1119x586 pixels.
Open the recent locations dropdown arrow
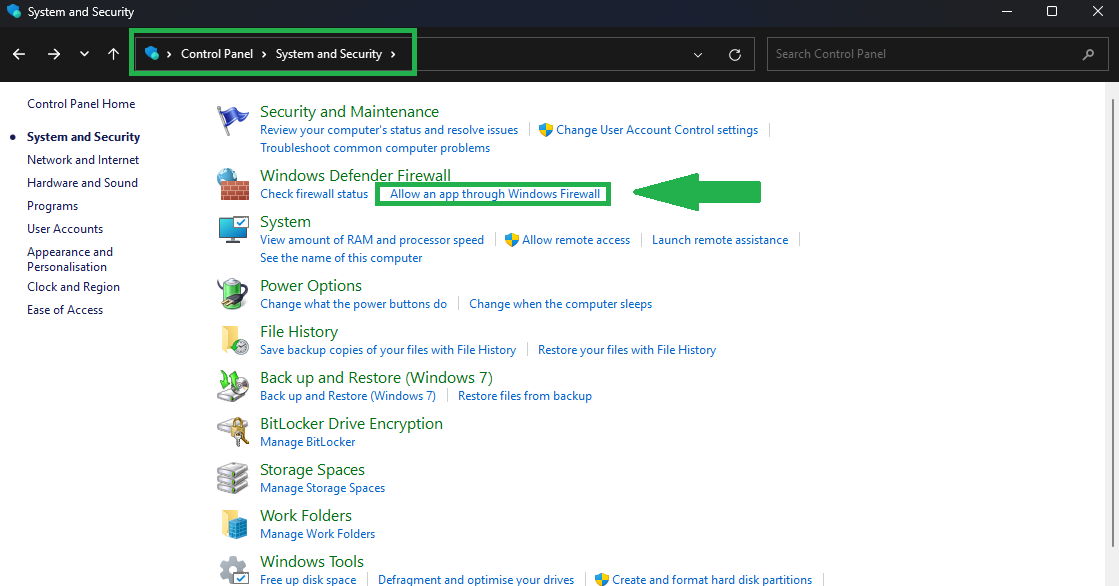coord(84,54)
